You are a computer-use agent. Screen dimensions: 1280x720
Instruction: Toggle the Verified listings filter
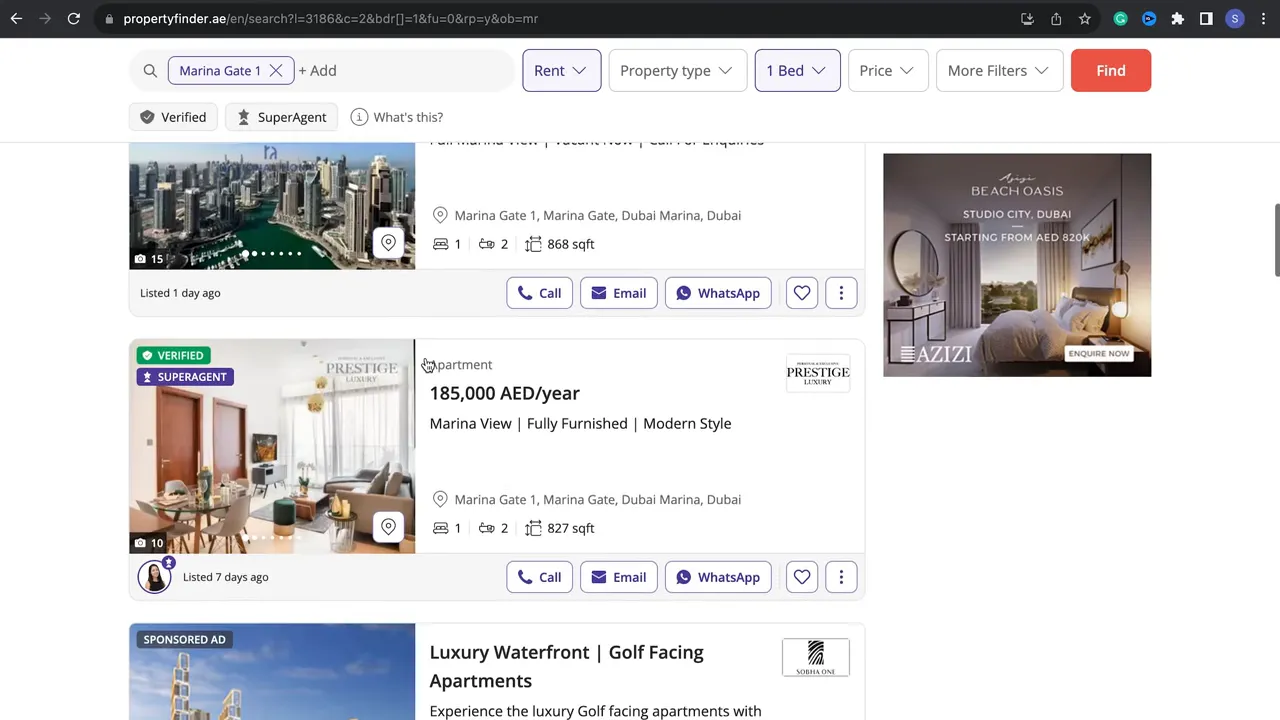point(172,117)
